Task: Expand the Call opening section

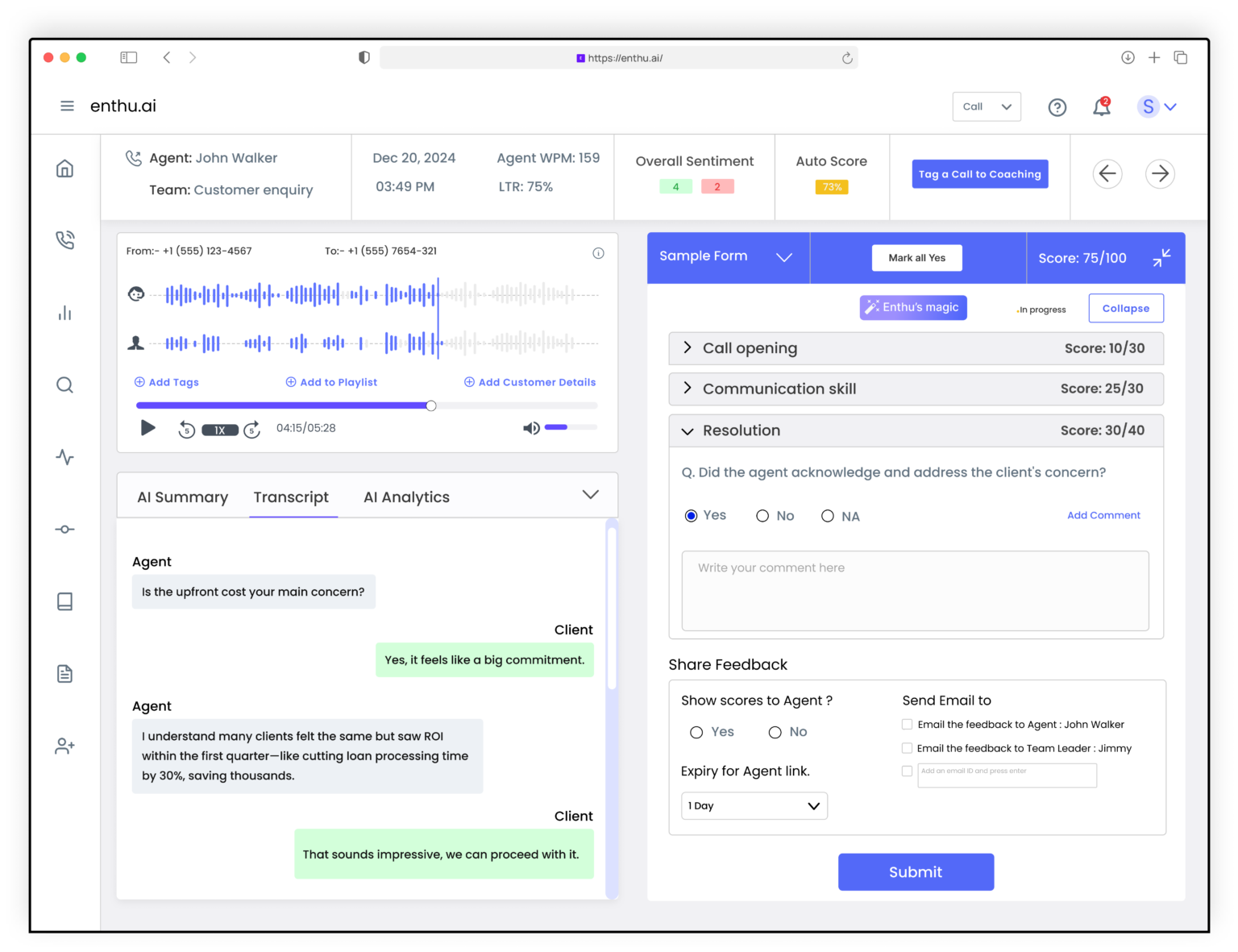Action: click(688, 347)
